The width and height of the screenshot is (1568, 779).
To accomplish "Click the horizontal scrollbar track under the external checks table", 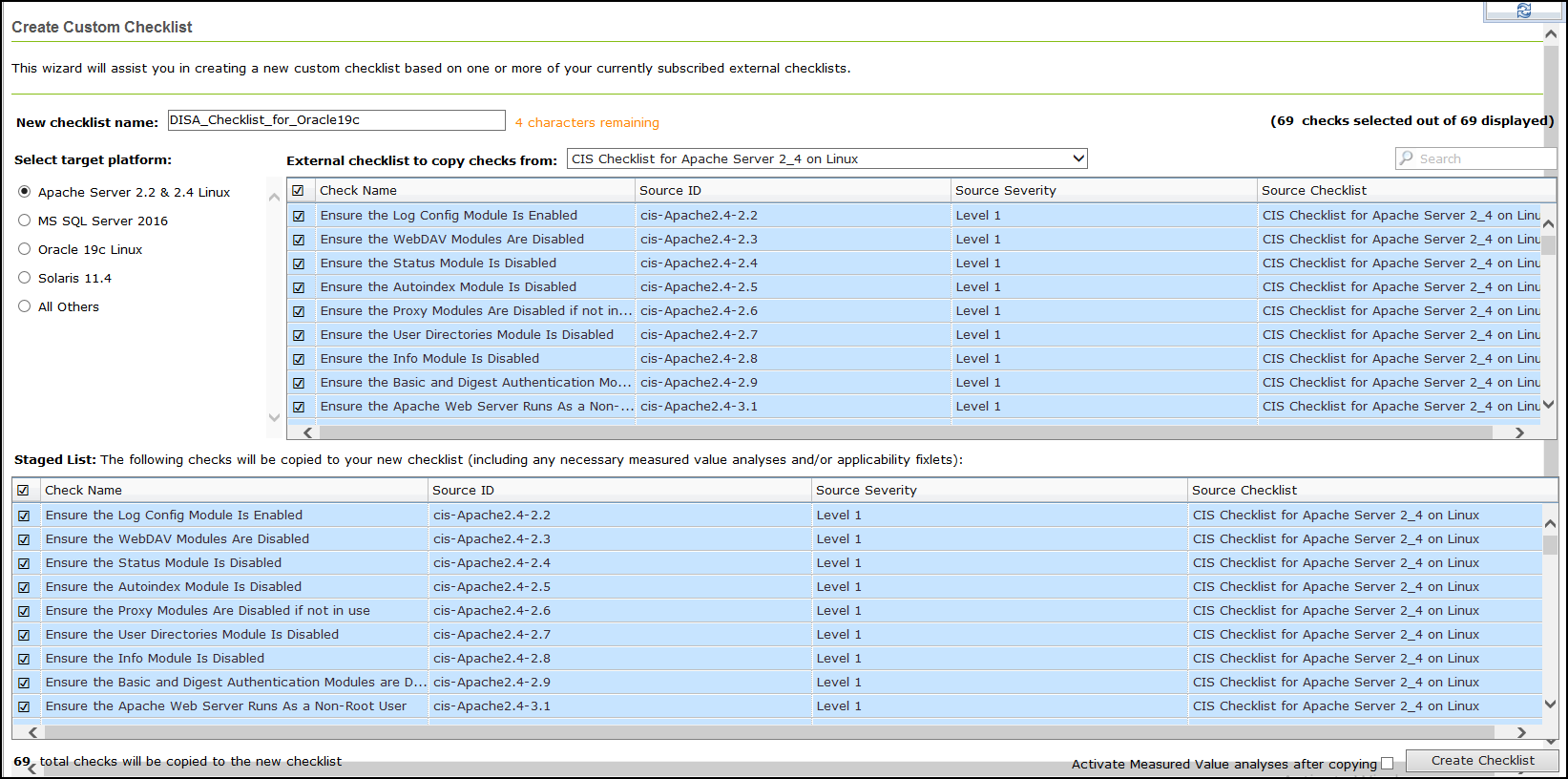I will 905,432.
